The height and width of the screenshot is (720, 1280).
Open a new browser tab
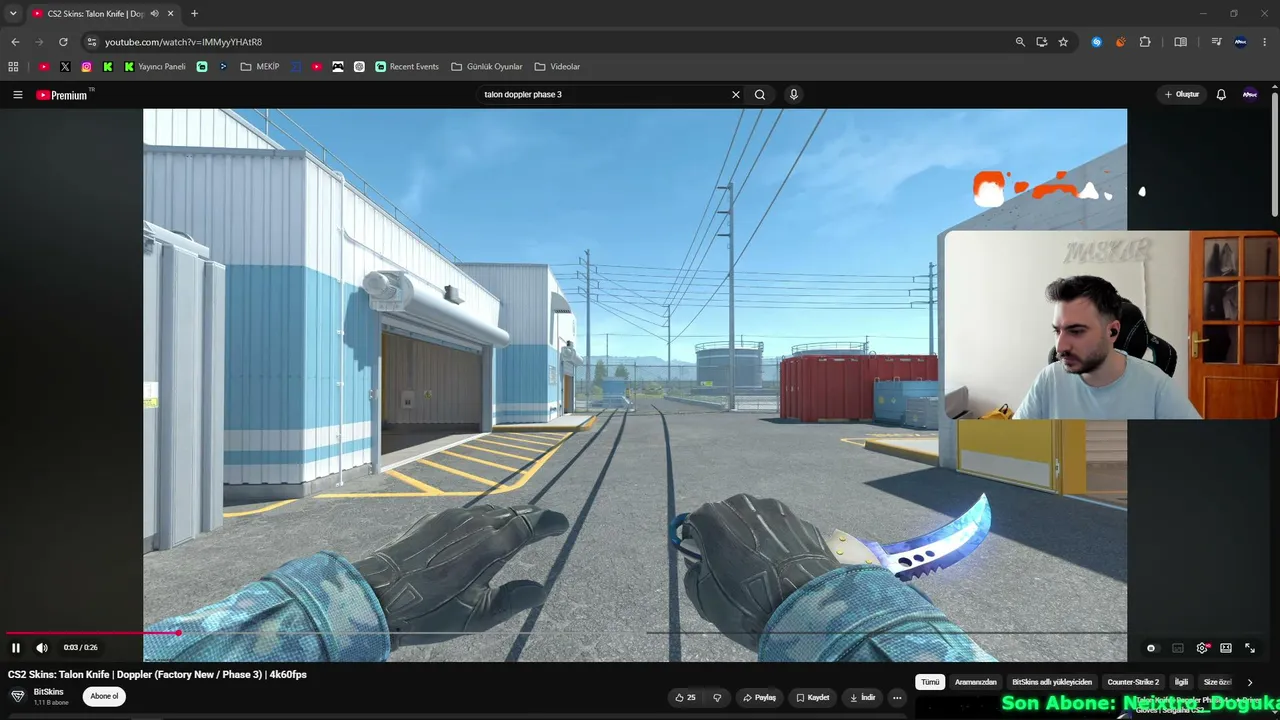pyautogui.click(x=194, y=14)
